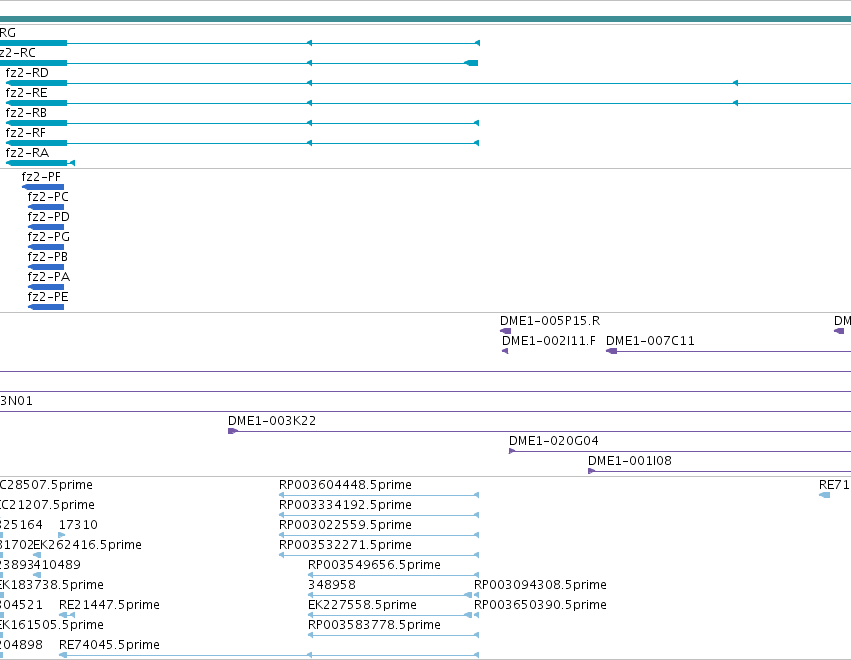Select the RP003583778.5prime EST label

click(374, 625)
